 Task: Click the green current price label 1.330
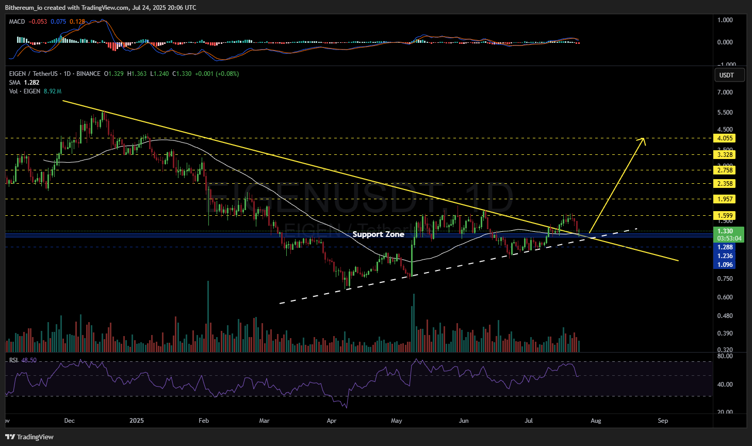pos(725,230)
